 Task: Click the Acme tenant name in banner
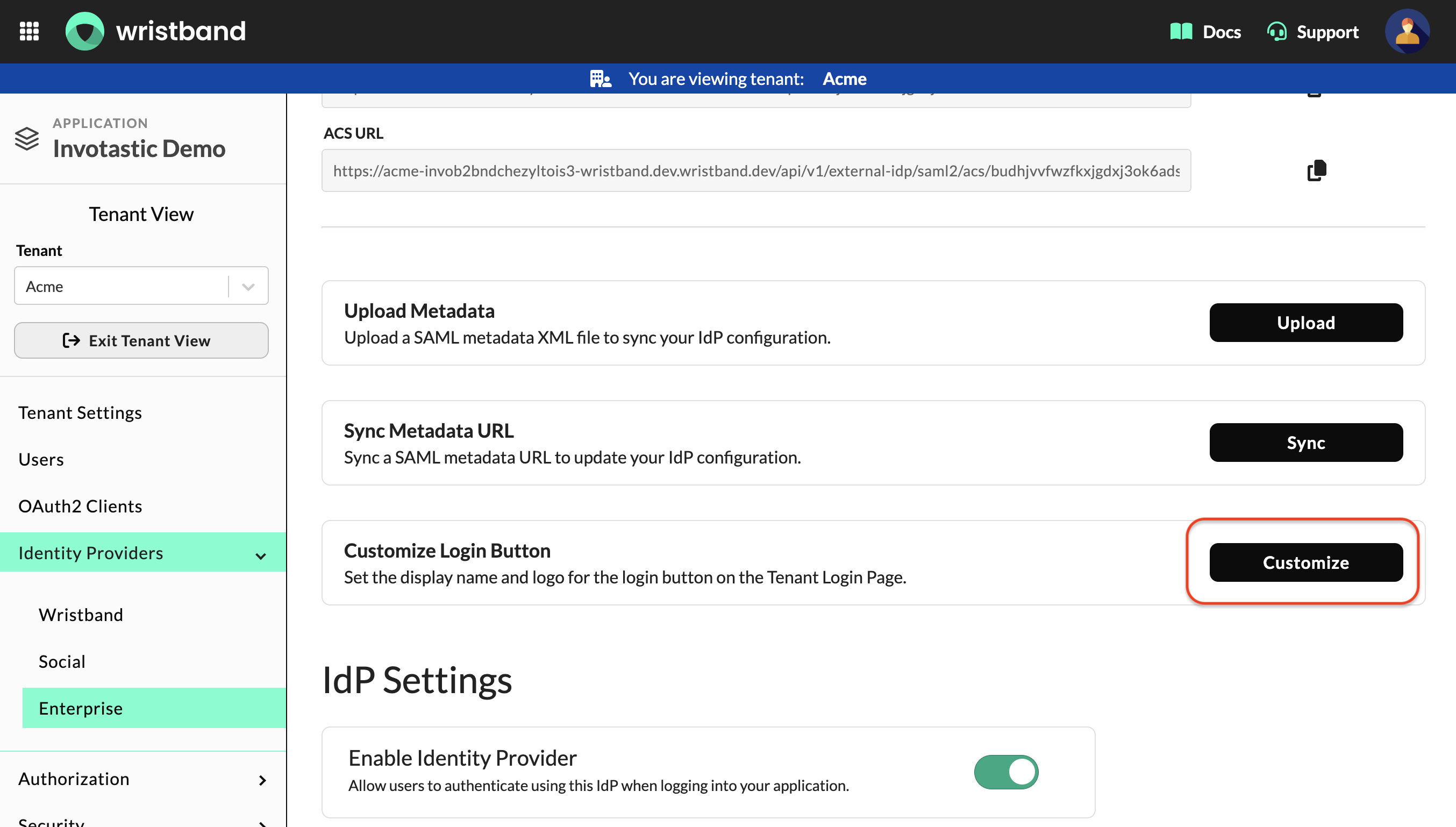[845, 79]
